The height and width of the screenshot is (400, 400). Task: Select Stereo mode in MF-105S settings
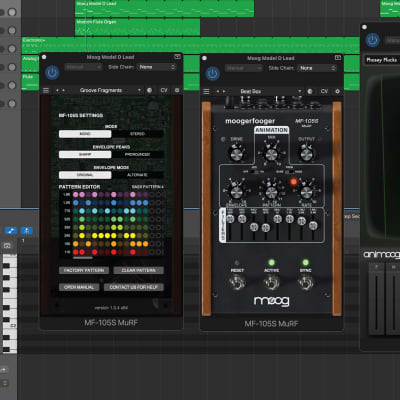[x=137, y=134]
